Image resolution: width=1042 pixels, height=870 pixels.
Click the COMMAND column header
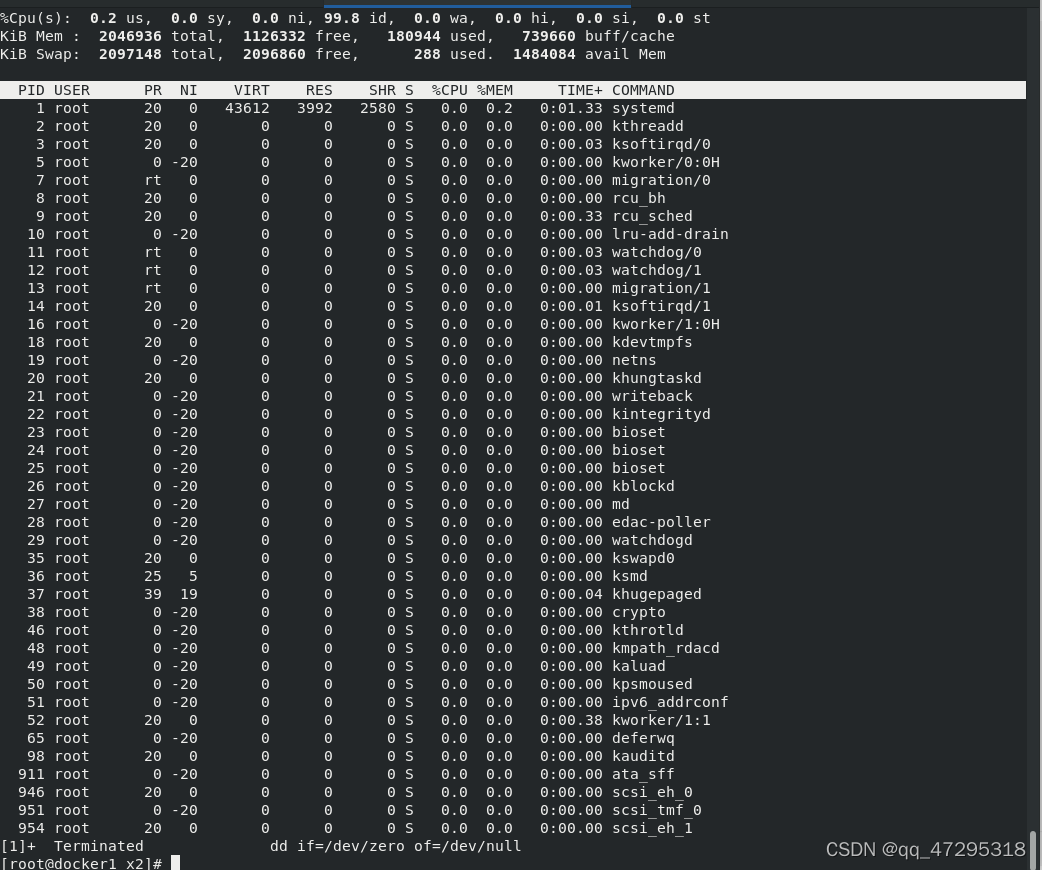click(x=643, y=90)
